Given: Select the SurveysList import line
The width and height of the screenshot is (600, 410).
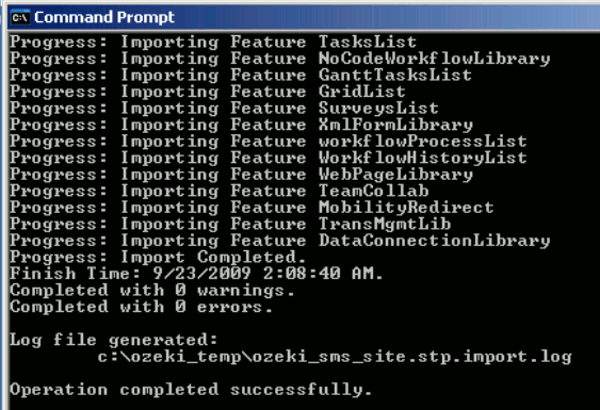Looking at the screenshot, I should 224,108.
